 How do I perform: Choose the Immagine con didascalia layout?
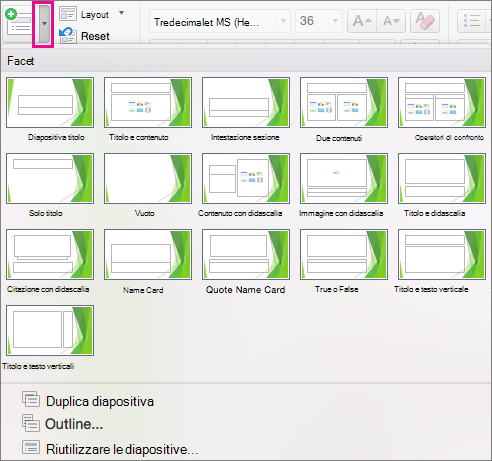click(344, 179)
